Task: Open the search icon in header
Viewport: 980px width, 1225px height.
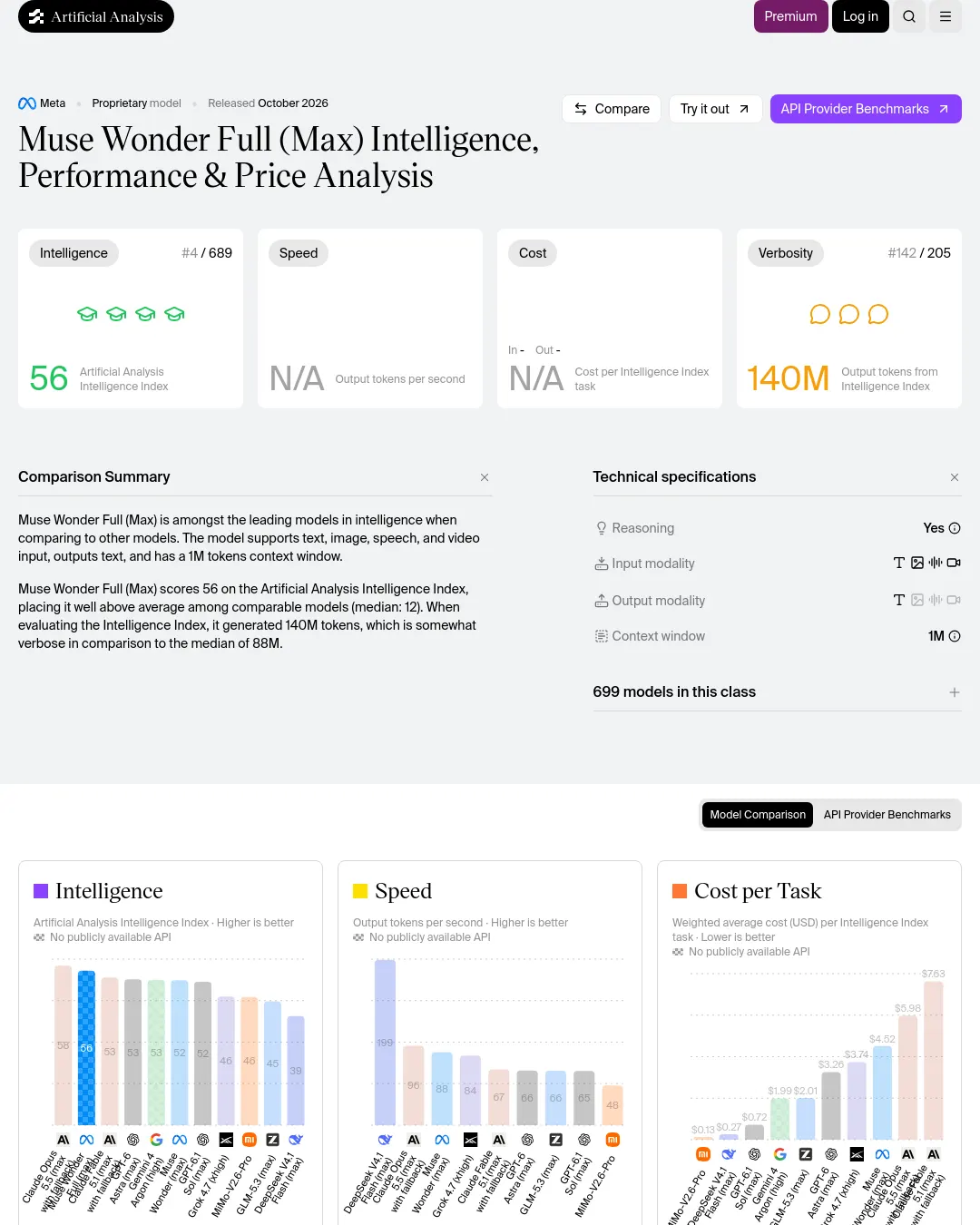Action: [909, 16]
